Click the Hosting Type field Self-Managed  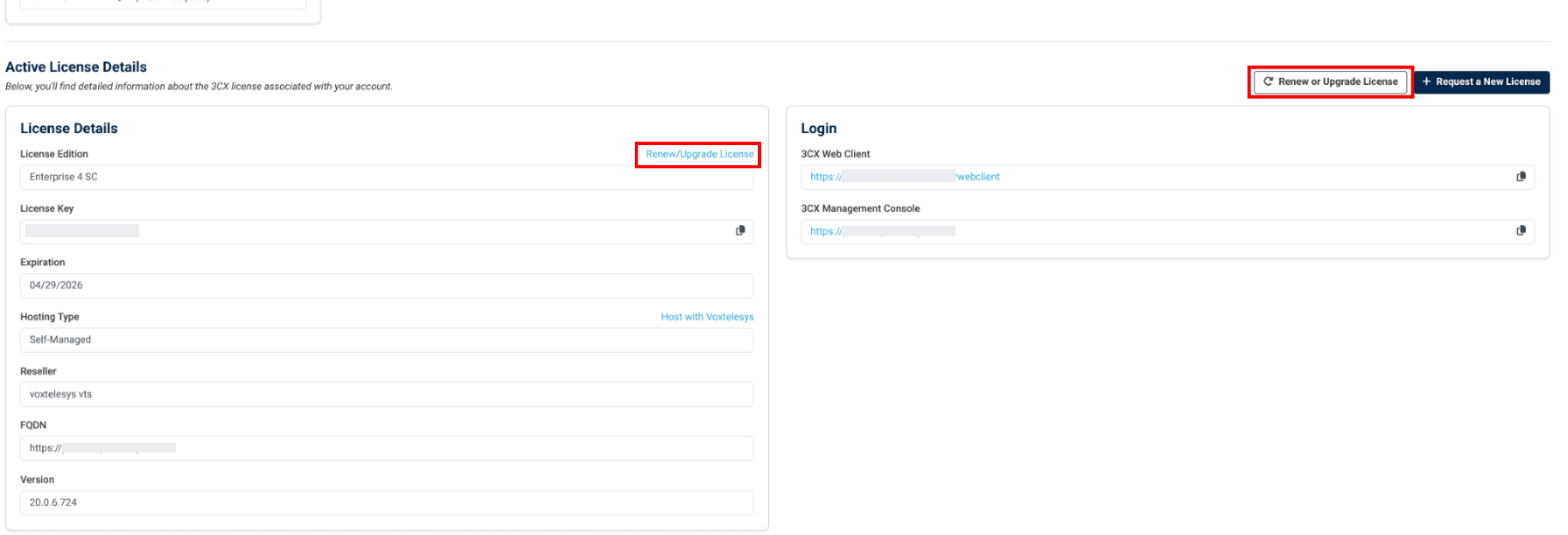click(387, 340)
